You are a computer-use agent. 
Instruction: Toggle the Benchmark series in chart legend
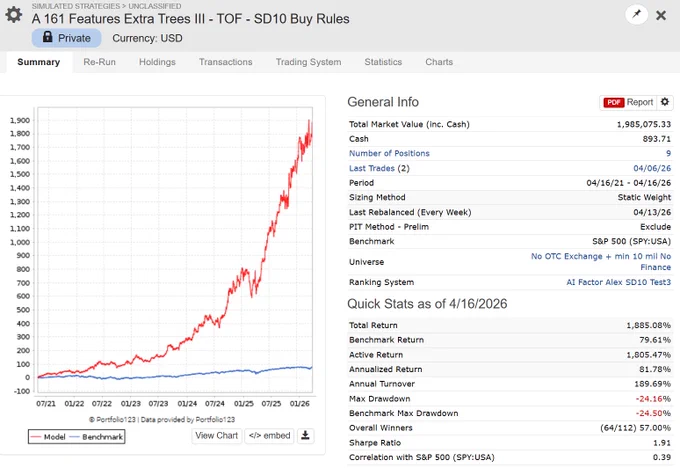(x=96, y=437)
